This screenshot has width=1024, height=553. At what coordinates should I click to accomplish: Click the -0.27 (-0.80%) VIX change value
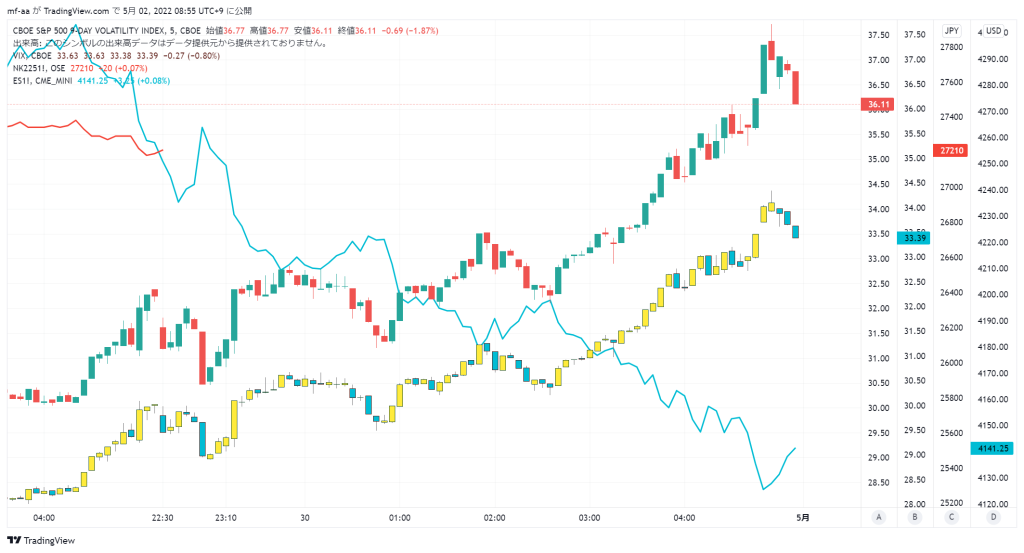tap(191, 55)
